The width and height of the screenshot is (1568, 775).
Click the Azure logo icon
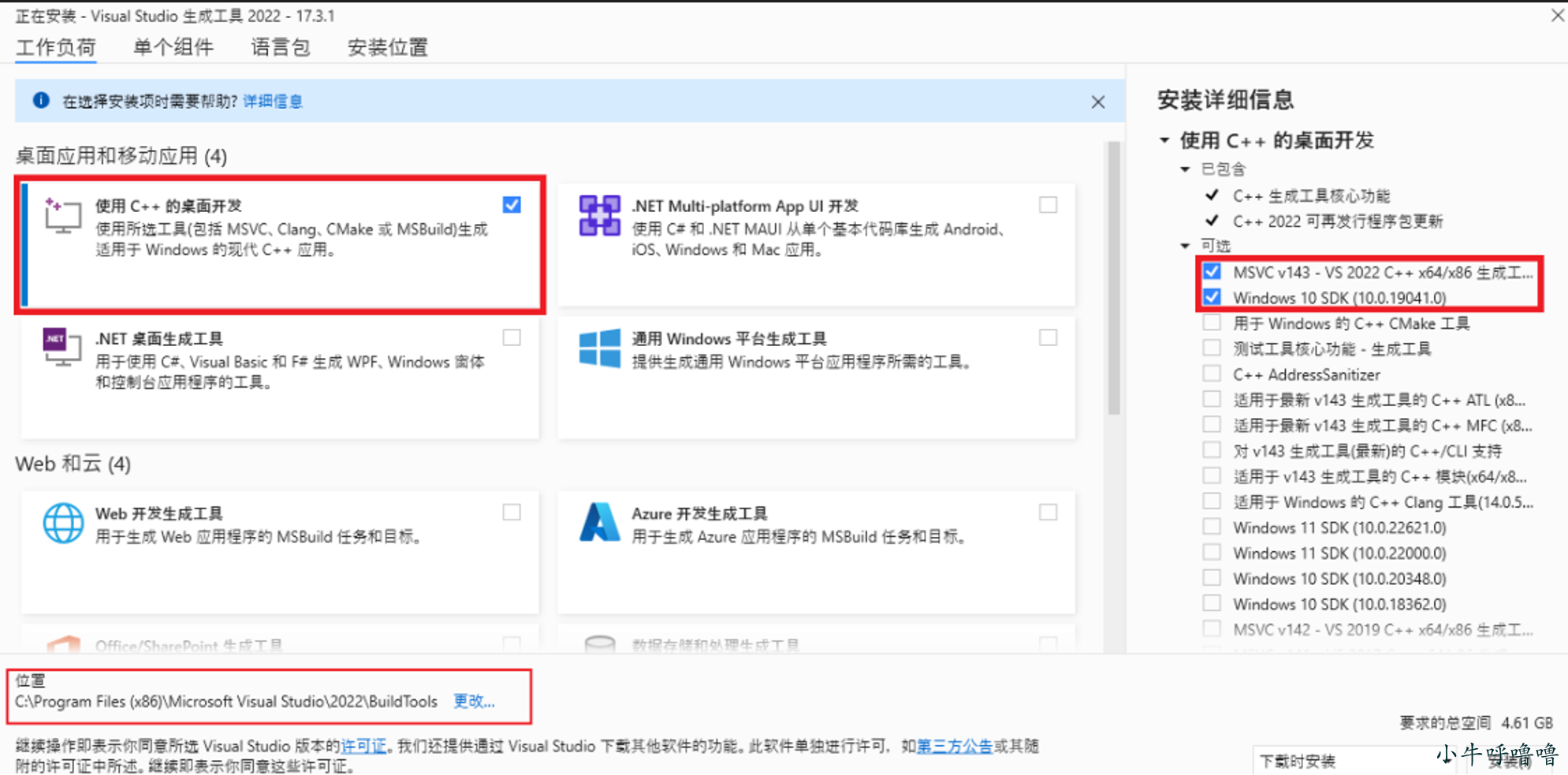click(x=599, y=523)
